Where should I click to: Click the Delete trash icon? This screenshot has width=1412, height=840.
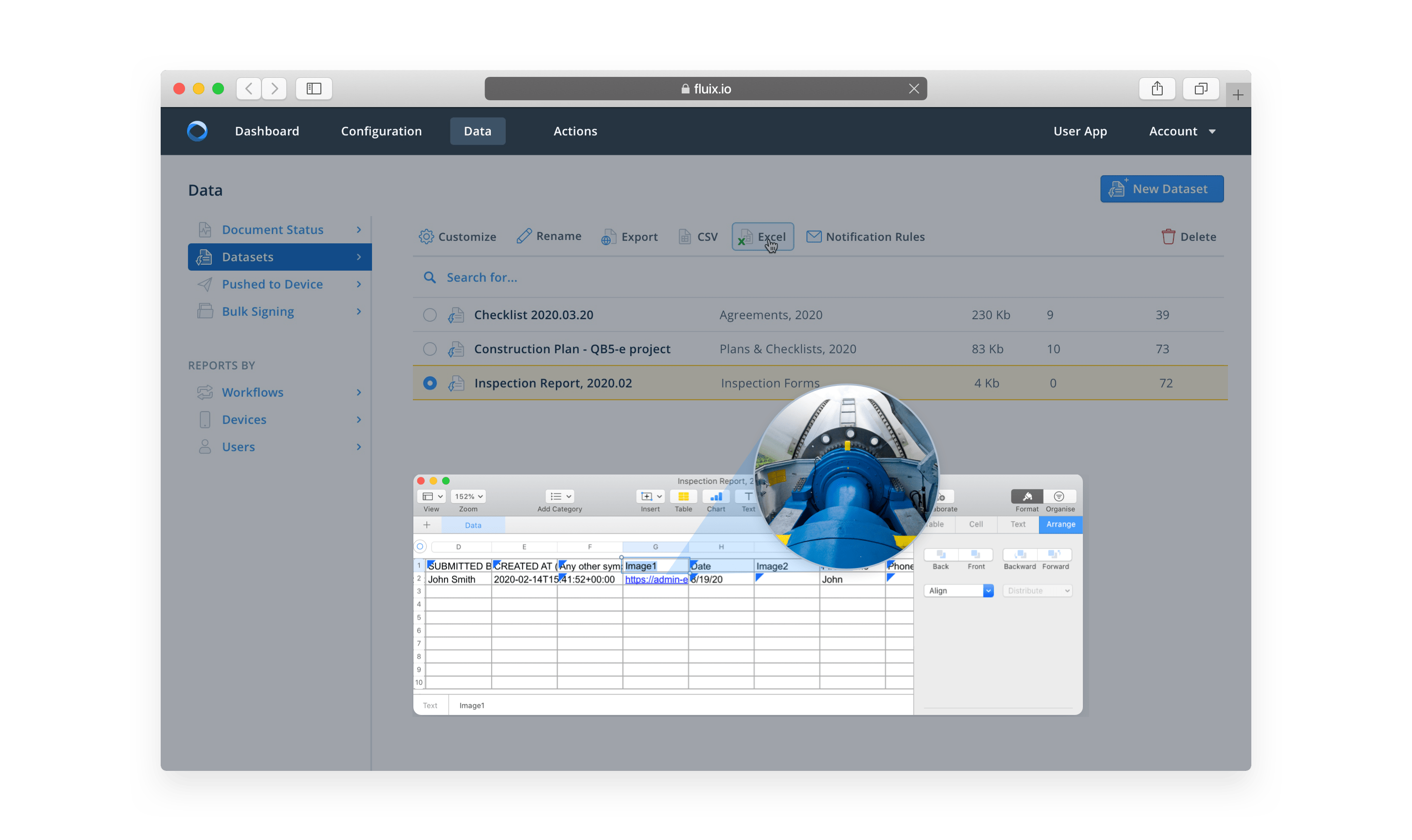pos(1168,237)
